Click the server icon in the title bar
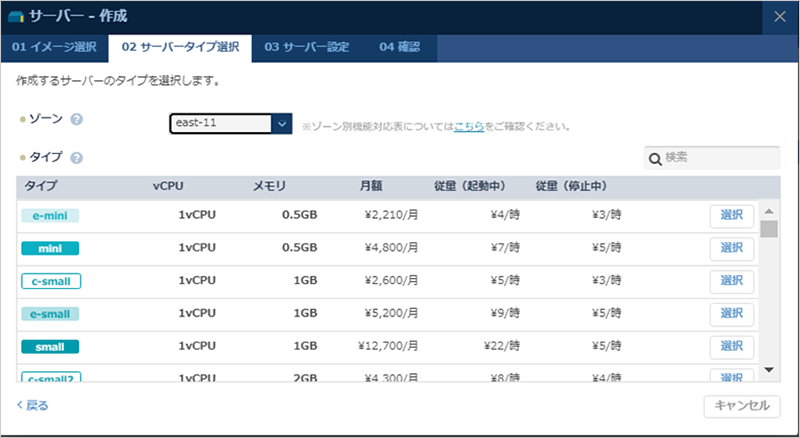The width and height of the screenshot is (800, 438). click(x=16, y=17)
